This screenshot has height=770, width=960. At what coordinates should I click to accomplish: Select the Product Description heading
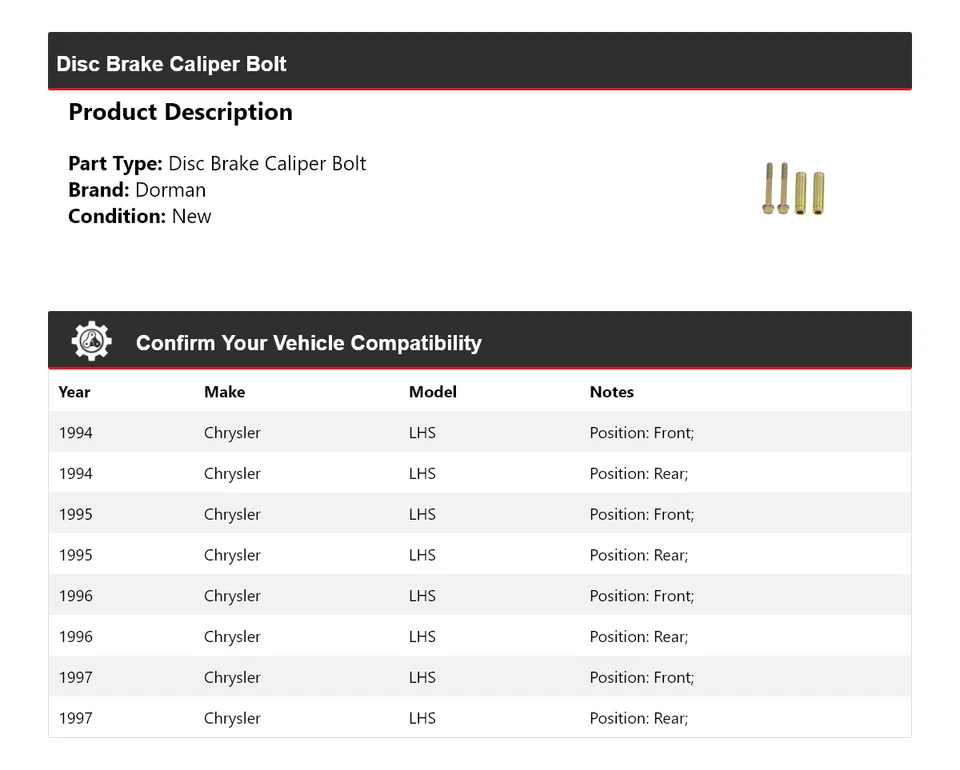pyautogui.click(x=180, y=112)
